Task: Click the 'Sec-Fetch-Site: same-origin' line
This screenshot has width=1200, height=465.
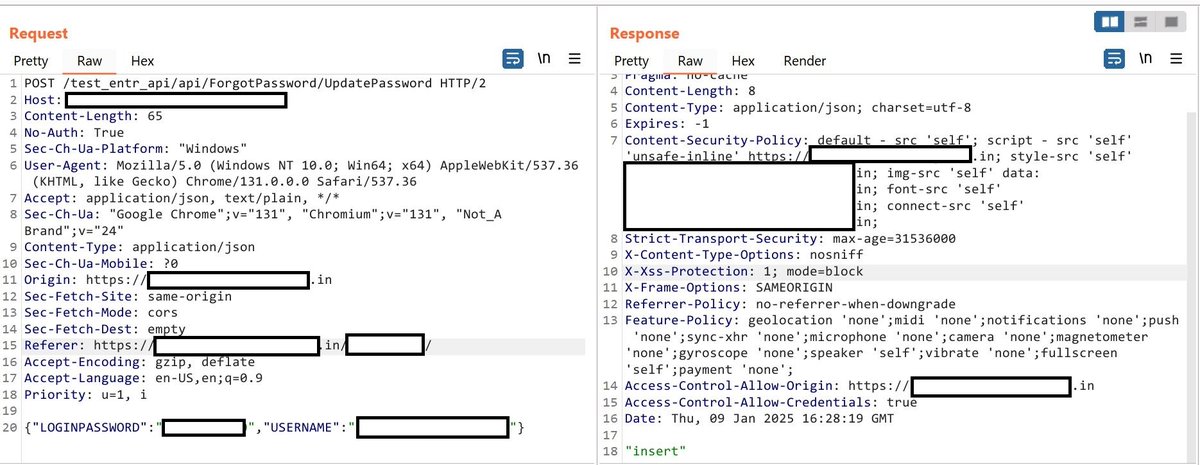Action: click(128, 296)
